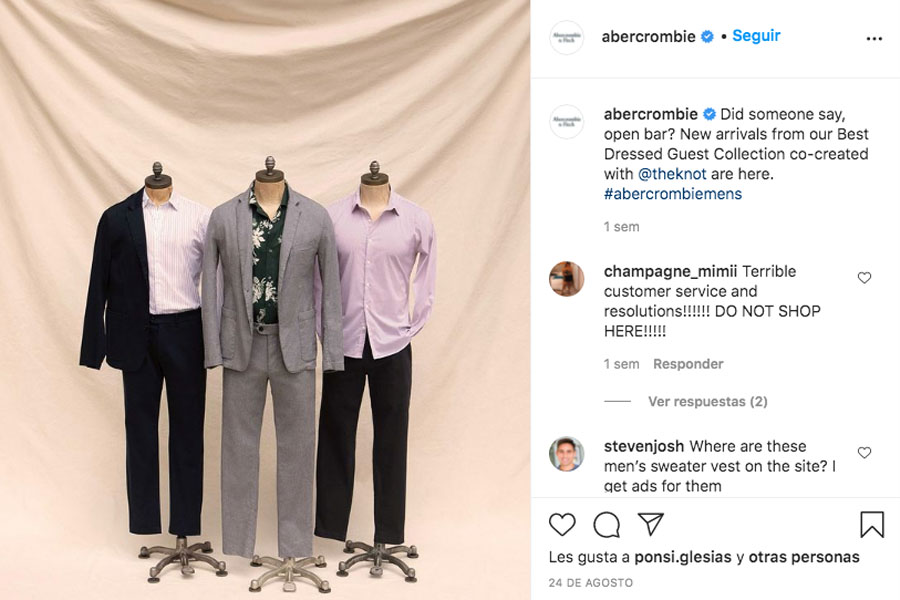The image size is (900, 600).
Task: Open Abercrombie profile picture in header
Action: pos(567,37)
